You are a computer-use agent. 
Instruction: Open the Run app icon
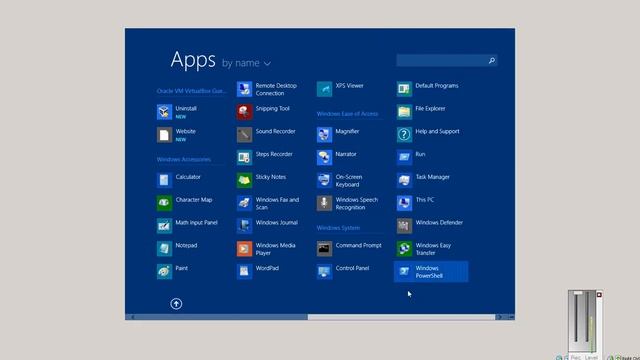(404, 158)
